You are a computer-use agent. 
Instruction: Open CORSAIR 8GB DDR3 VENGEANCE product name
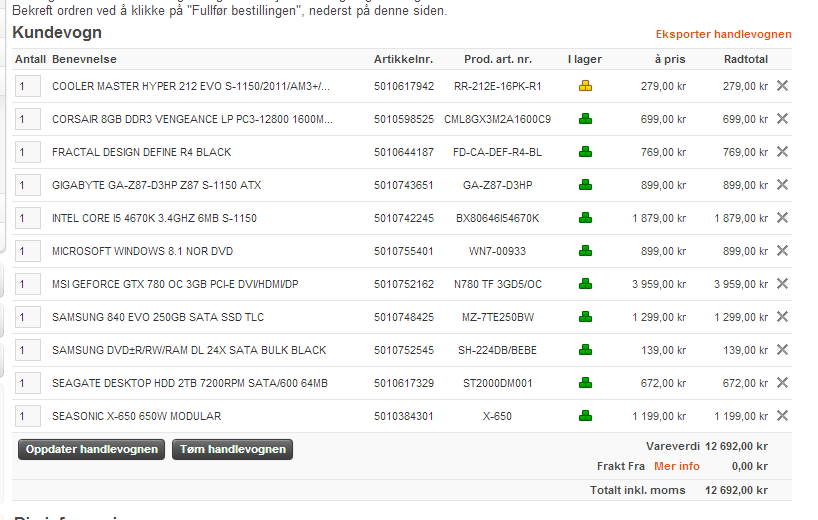click(193, 119)
